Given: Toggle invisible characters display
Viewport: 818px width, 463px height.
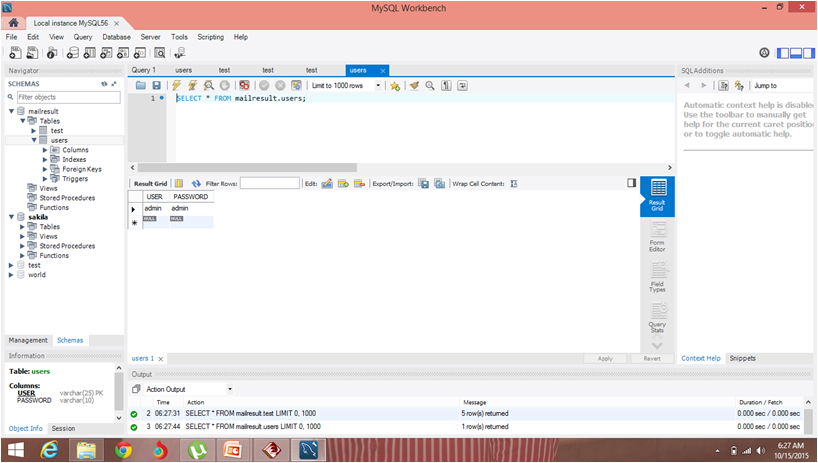Looking at the screenshot, I should [x=446, y=86].
